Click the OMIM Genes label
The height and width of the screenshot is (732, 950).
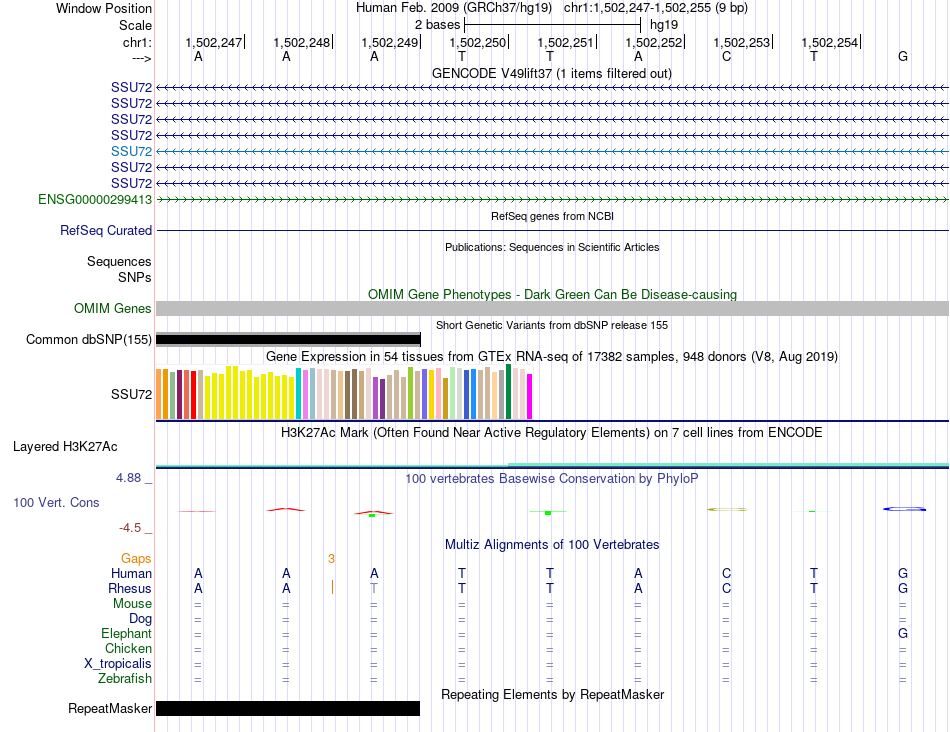click(x=113, y=308)
